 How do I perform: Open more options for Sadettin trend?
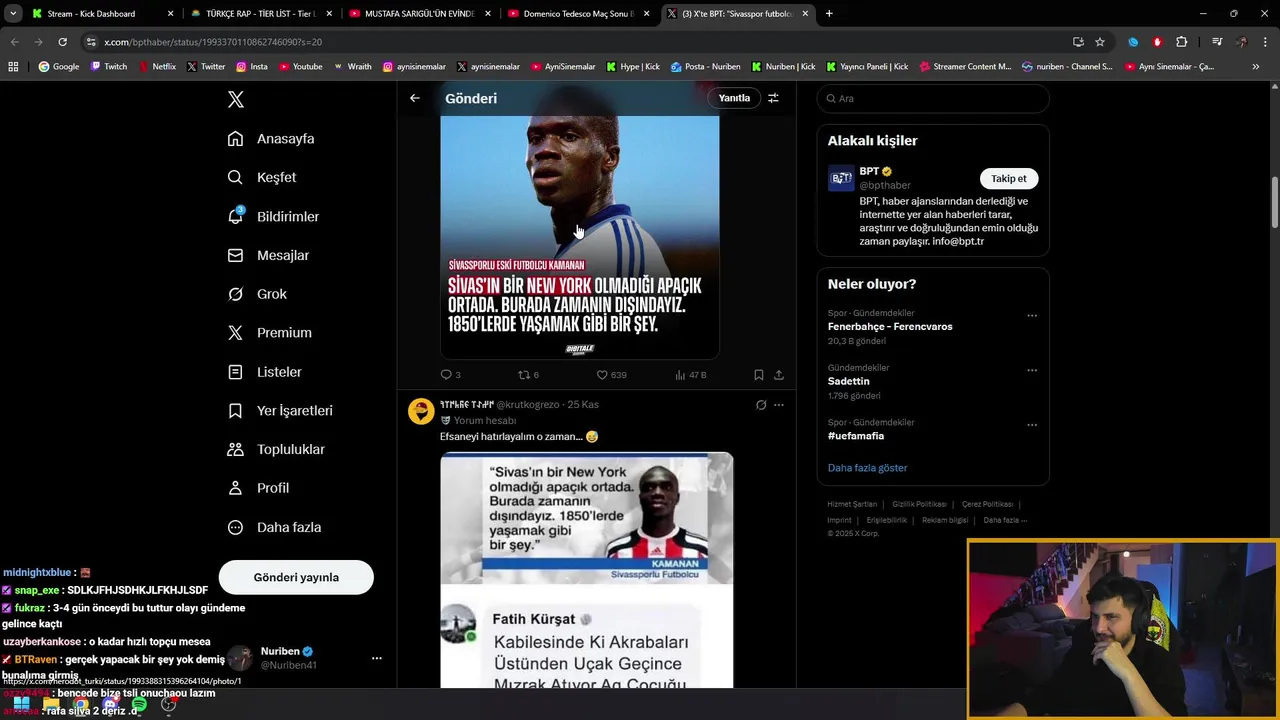(x=1032, y=370)
